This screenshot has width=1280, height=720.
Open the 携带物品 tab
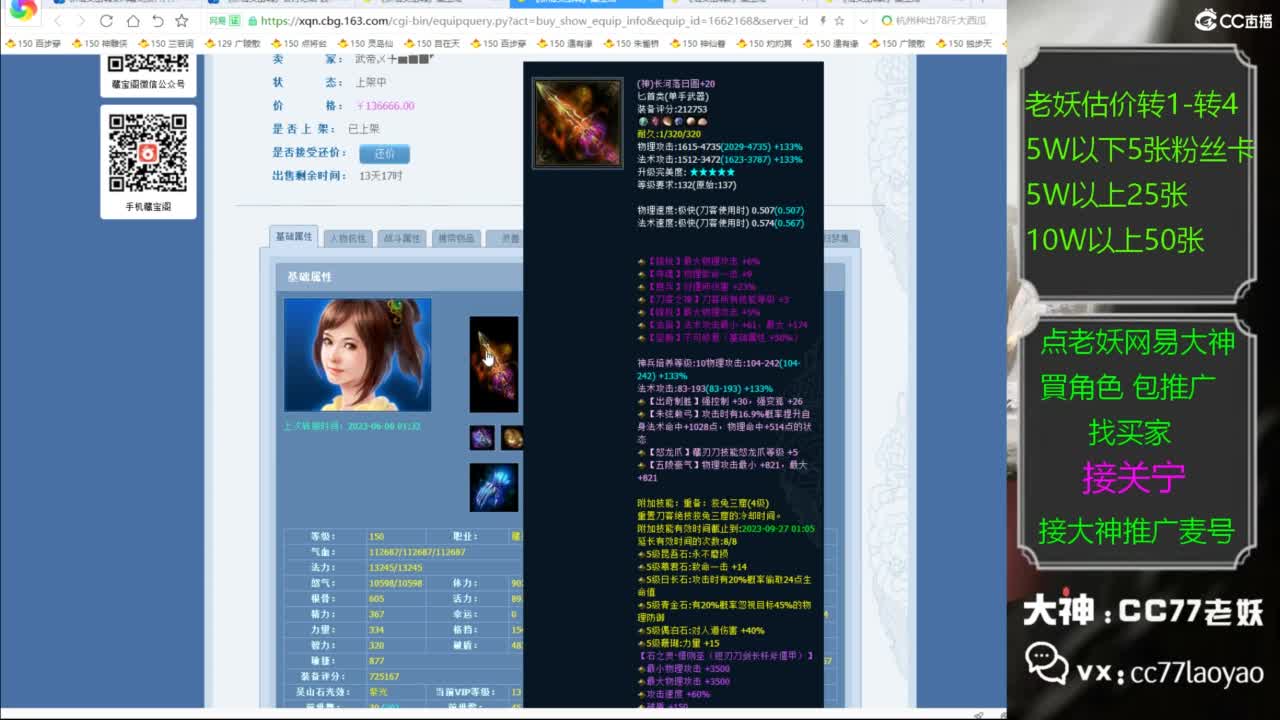point(455,238)
